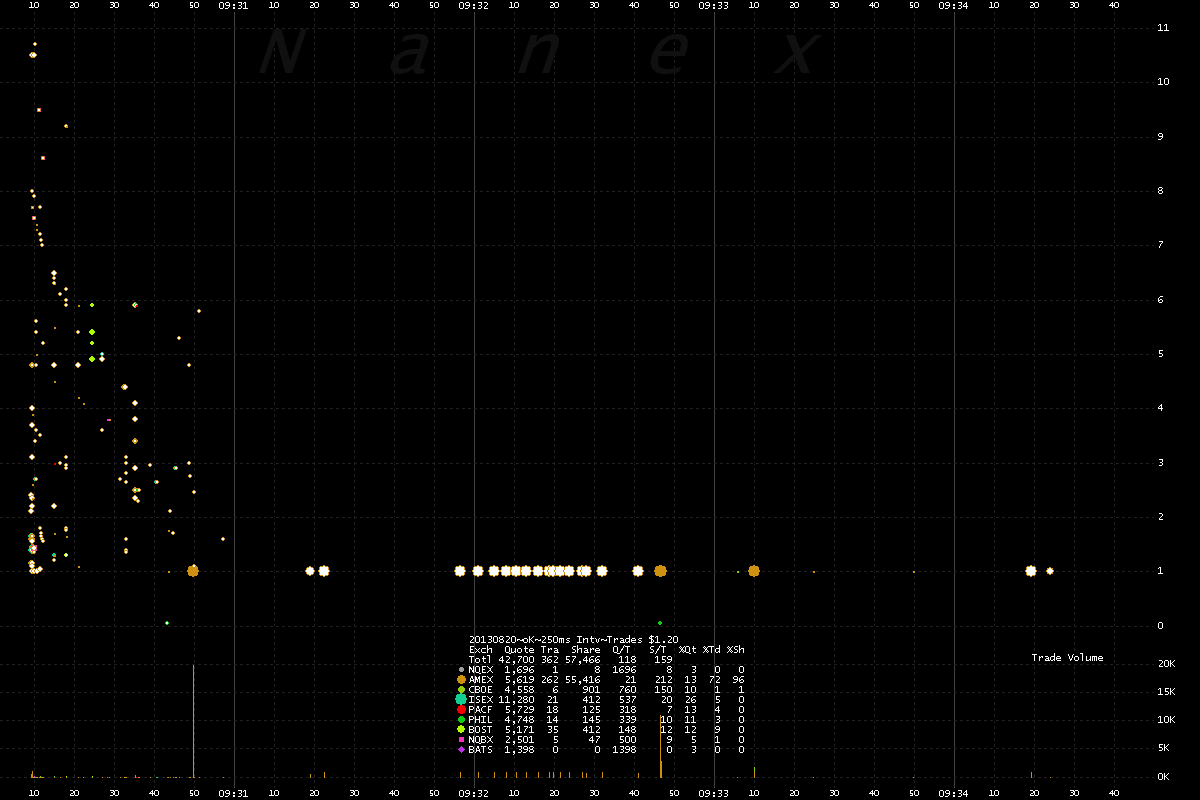Image resolution: width=1200 pixels, height=800 pixels.
Task: Select the NQEX exchange label
Action: 481,669
